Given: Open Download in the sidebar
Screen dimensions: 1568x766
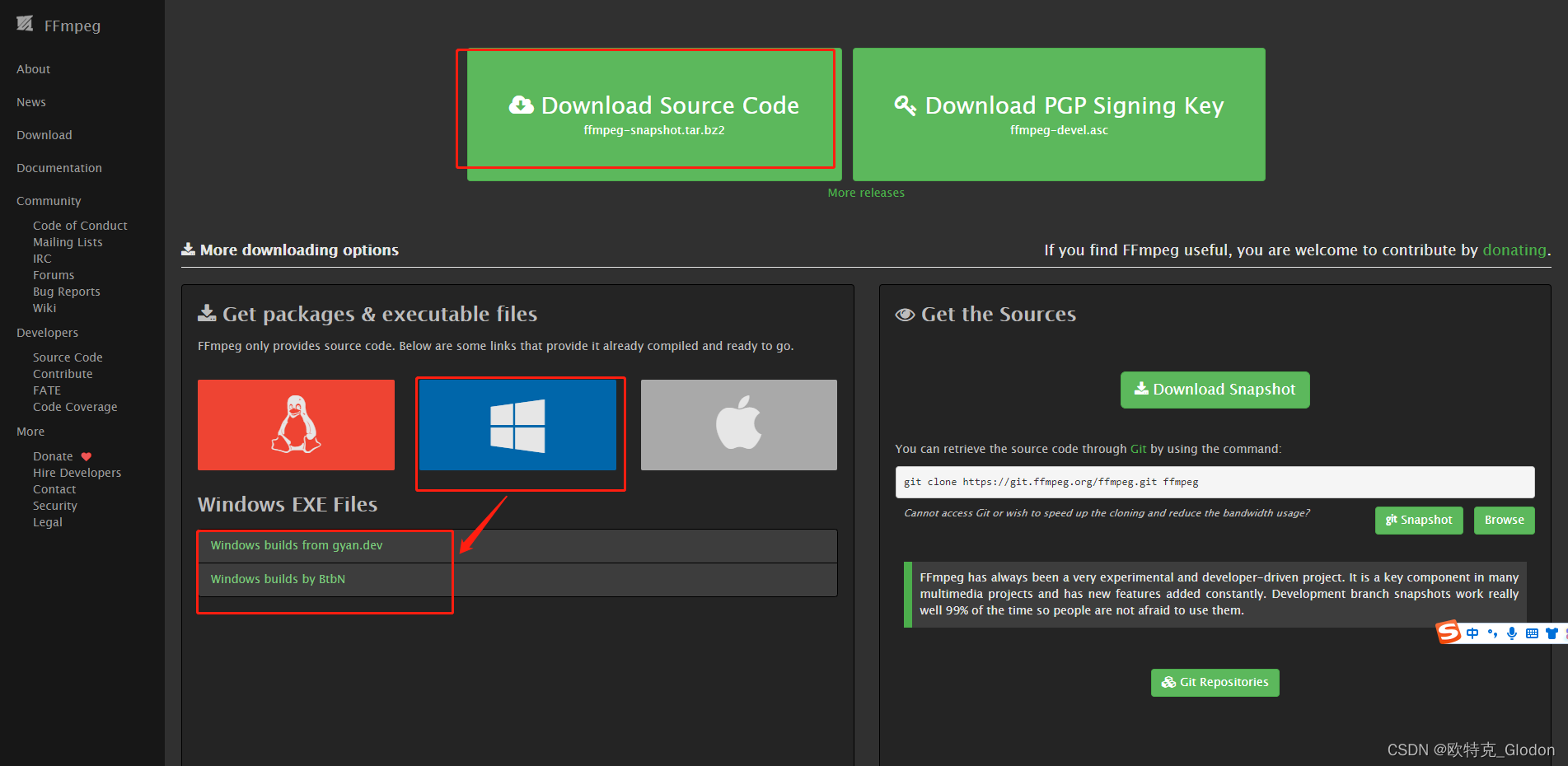Looking at the screenshot, I should pos(44,135).
